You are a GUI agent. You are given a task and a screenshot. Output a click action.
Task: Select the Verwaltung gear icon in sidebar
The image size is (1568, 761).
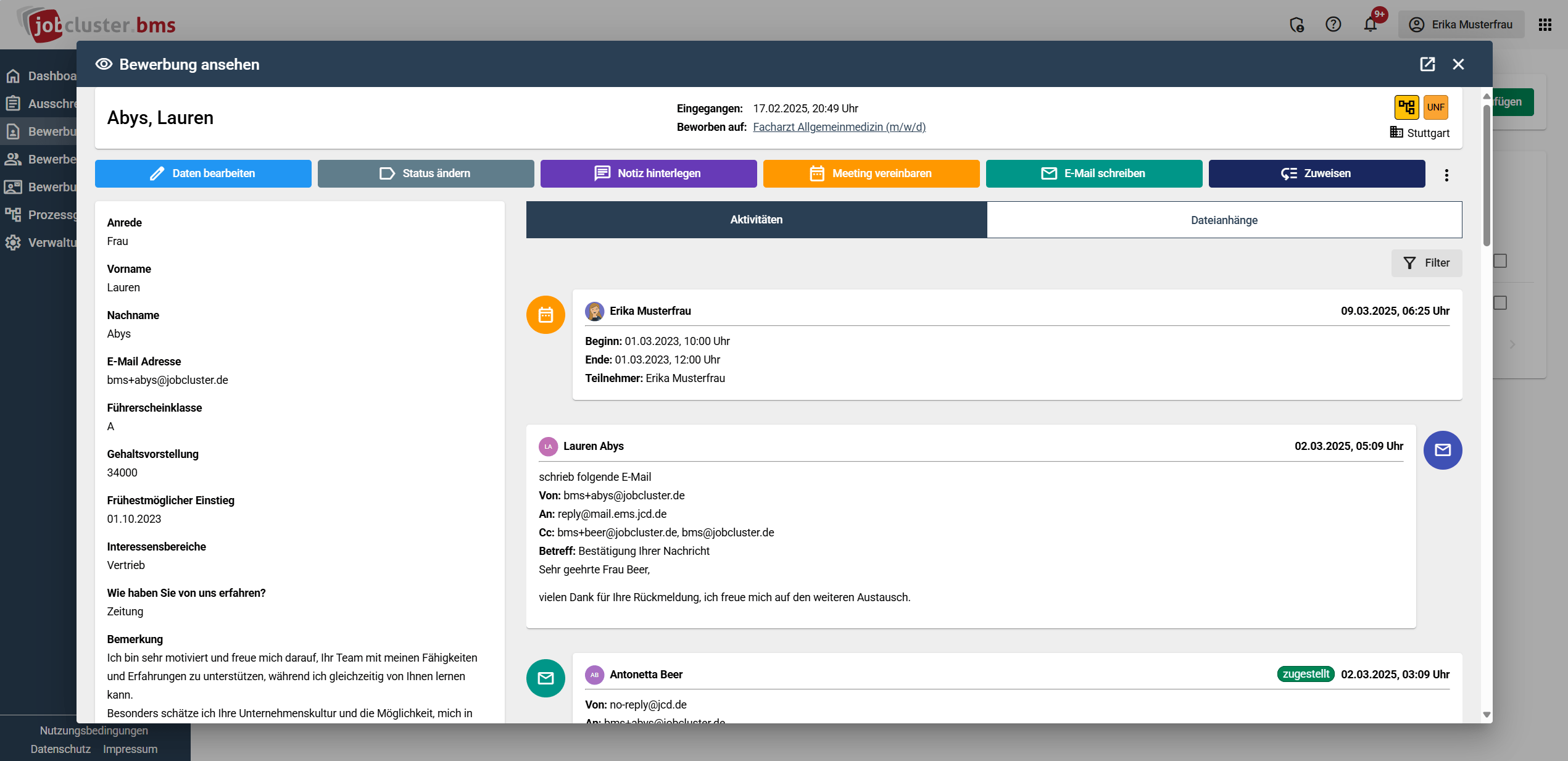(14, 243)
